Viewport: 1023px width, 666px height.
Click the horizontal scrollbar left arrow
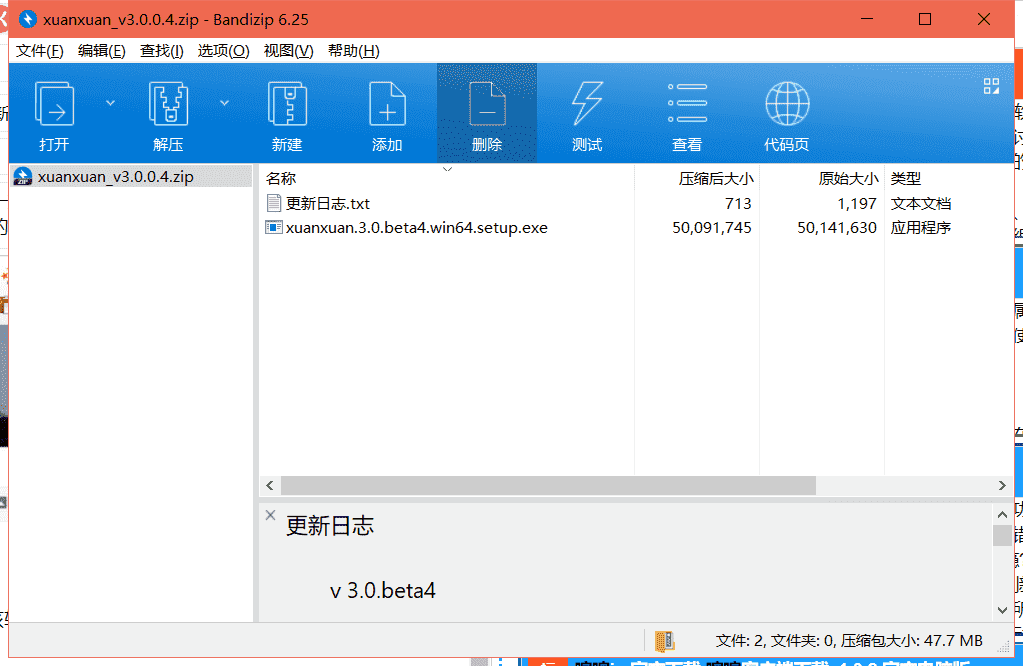pyautogui.click(x=270, y=485)
